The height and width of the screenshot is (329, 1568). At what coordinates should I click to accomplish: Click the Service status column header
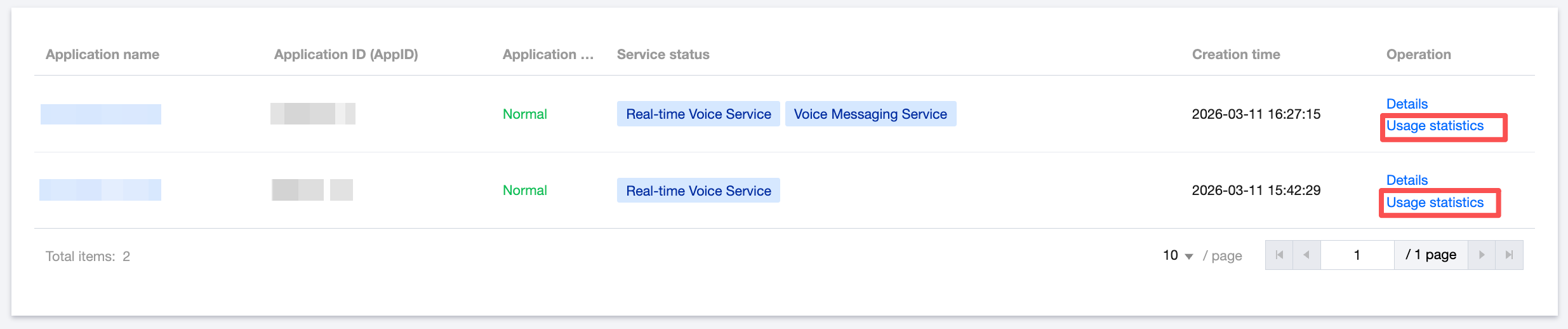pyautogui.click(x=663, y=55)
